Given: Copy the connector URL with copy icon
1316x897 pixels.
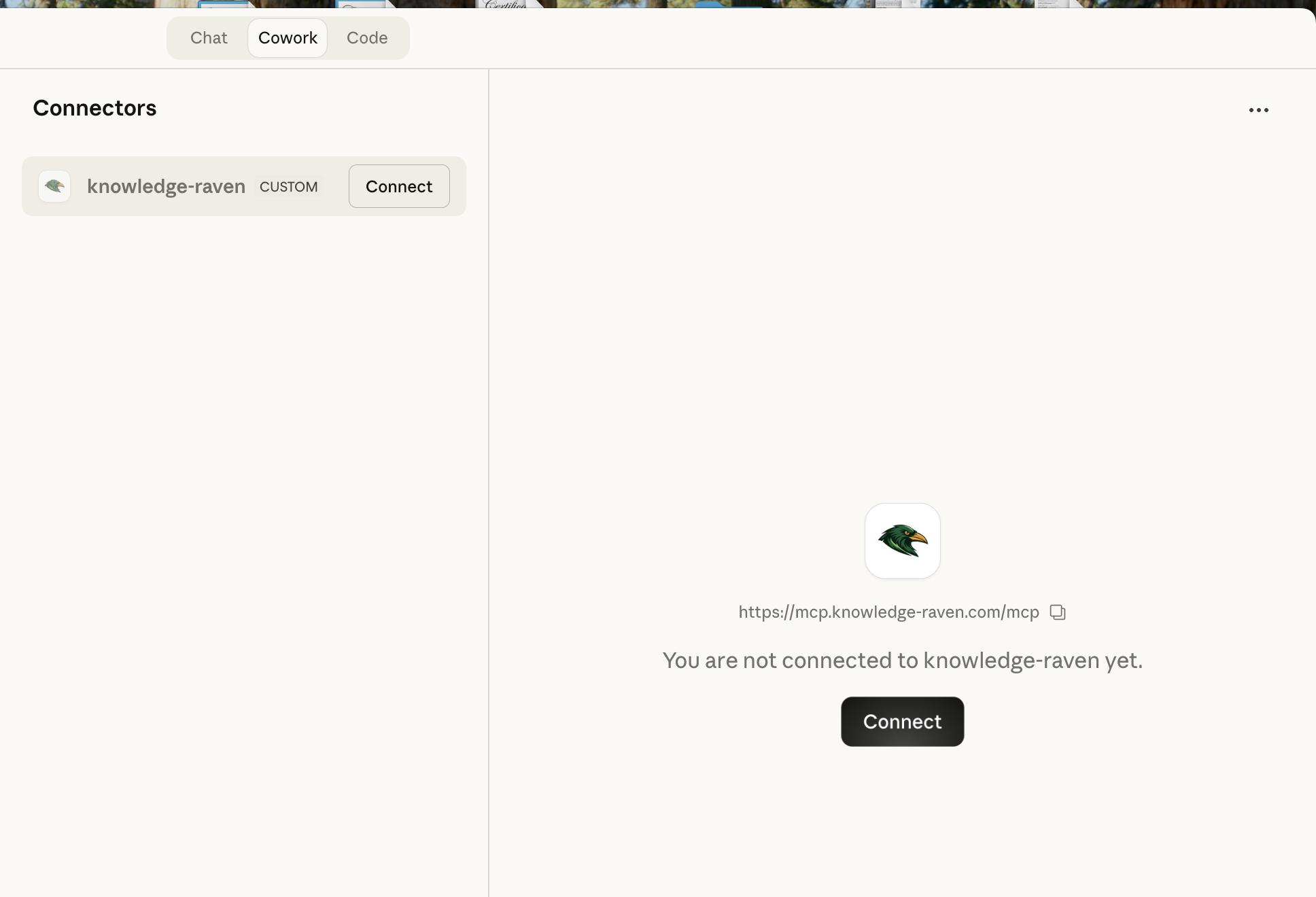Looking at the screenshot, I should coord(1058,612).
